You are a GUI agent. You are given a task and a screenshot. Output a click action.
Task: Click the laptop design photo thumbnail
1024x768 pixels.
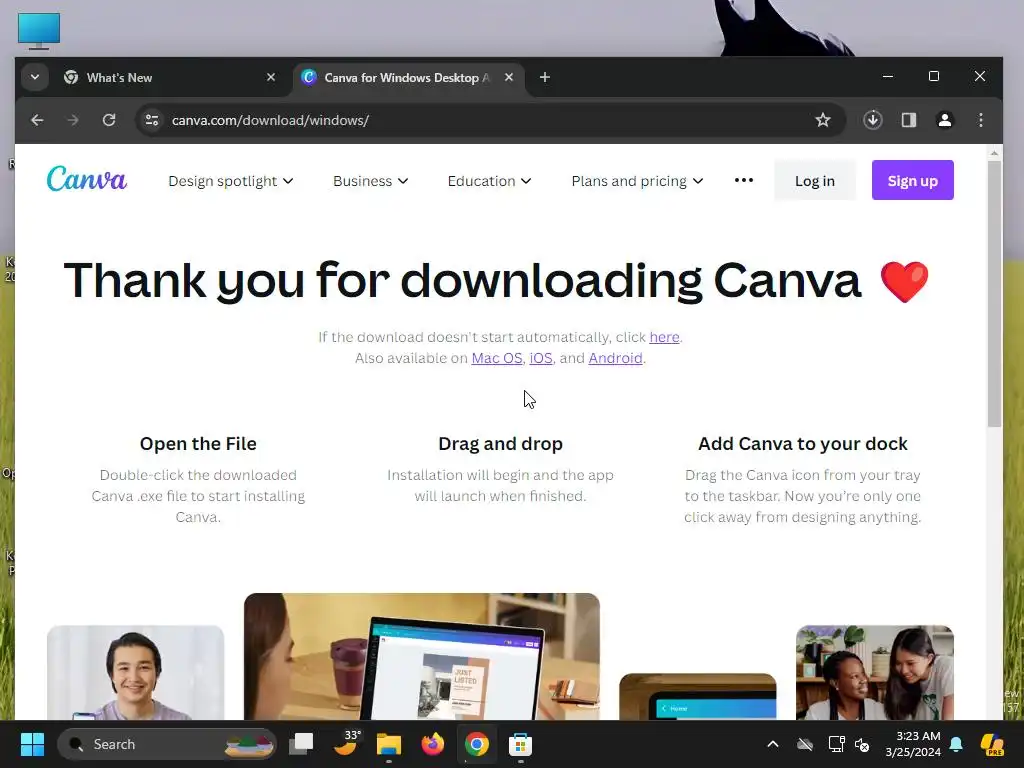(421, 656)
